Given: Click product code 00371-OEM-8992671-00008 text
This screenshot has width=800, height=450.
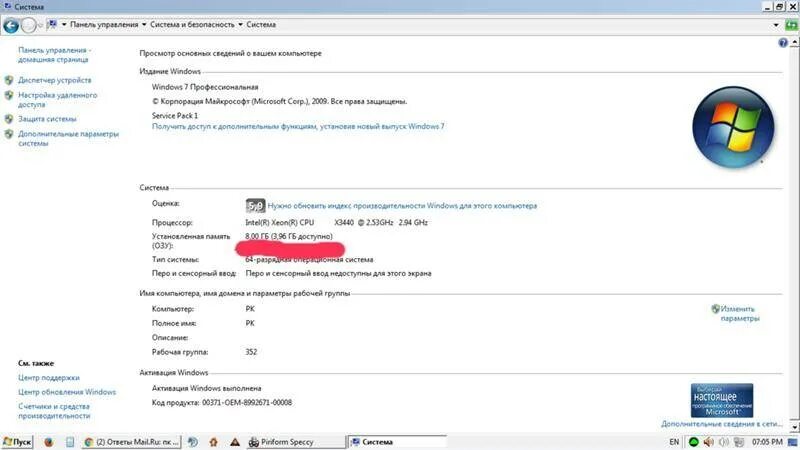Looking at the screenshot, I should click(247, 403).
